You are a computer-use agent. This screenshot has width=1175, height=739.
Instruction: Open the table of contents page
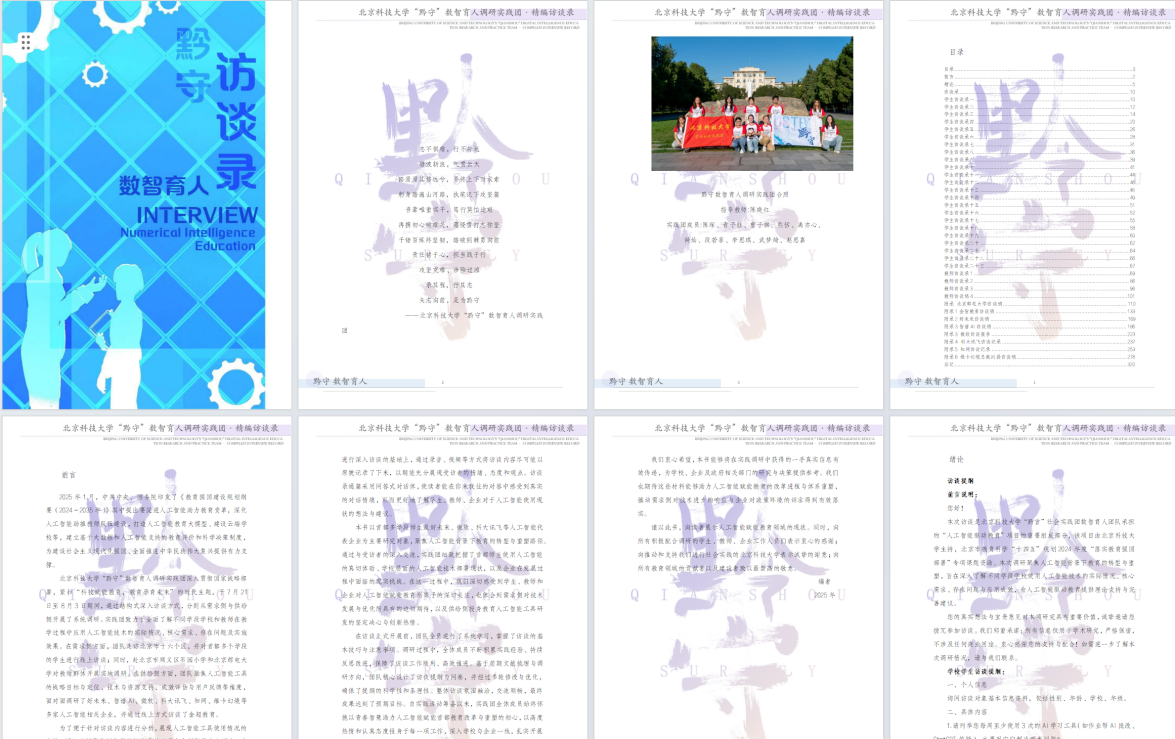[x=1032, y=205]
